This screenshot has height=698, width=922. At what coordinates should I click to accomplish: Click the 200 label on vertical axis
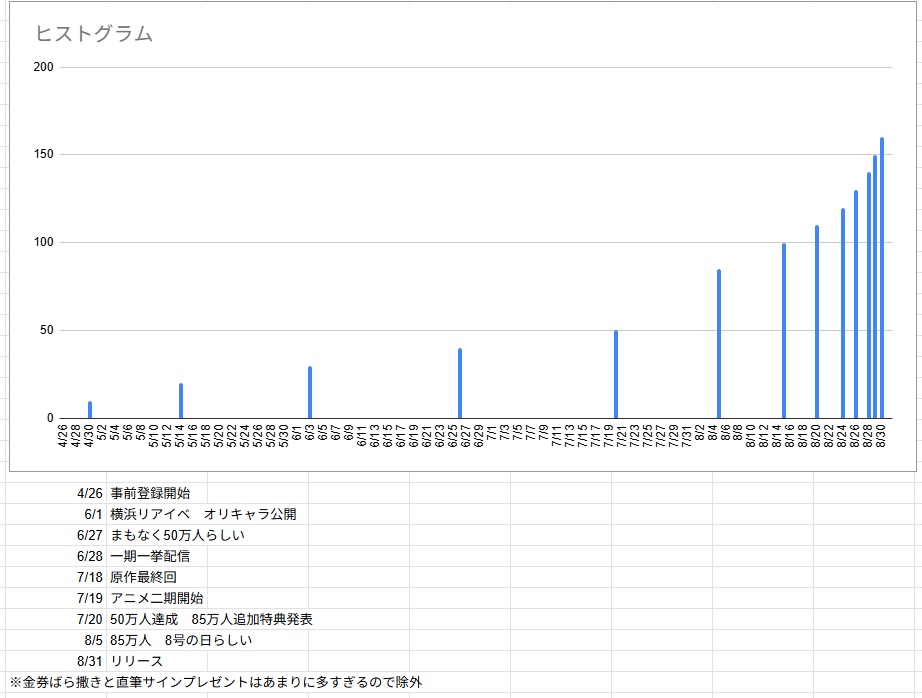click(x=43, y=67)
